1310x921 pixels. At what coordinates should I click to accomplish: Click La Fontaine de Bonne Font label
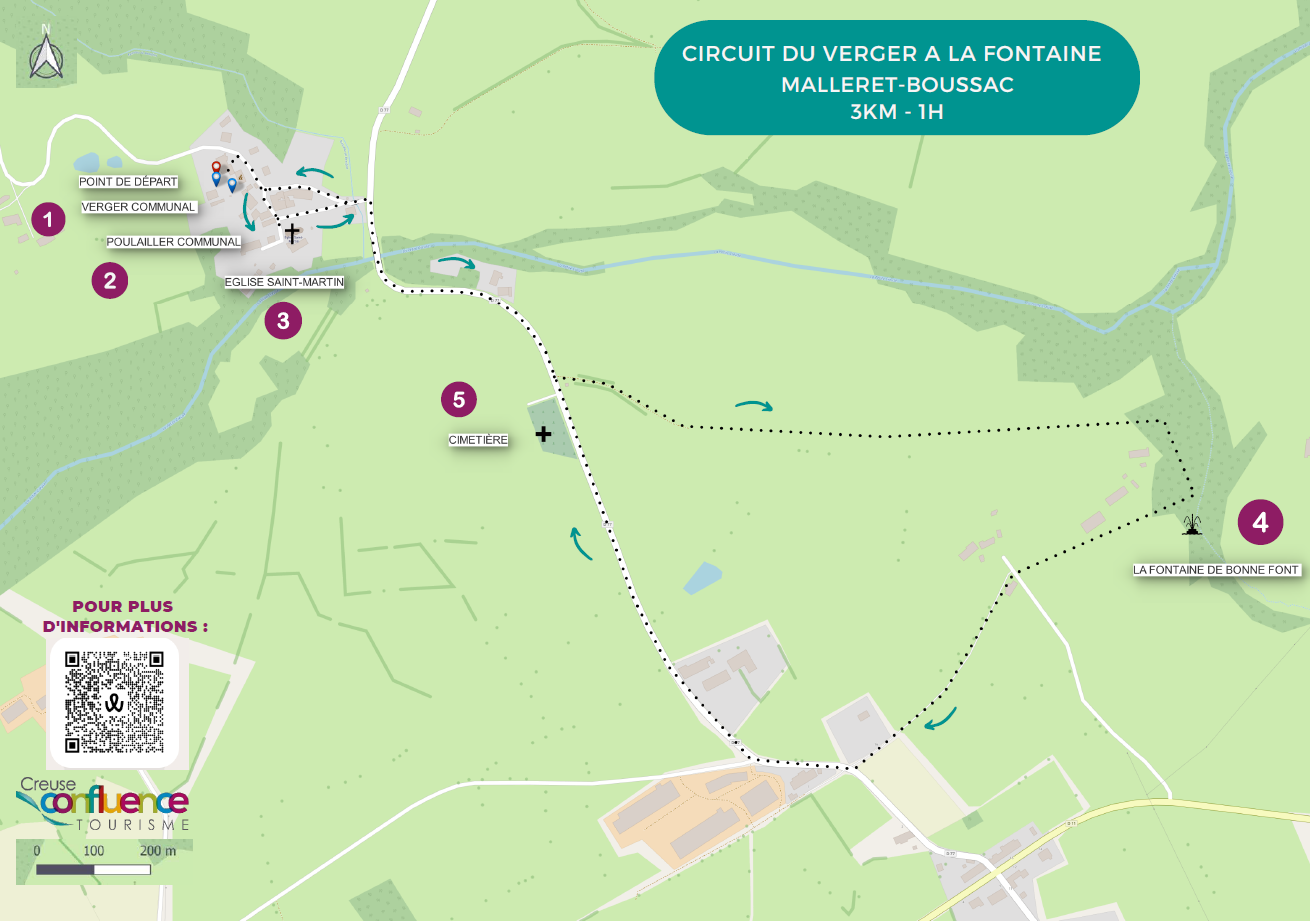(x=1216, y=570)
